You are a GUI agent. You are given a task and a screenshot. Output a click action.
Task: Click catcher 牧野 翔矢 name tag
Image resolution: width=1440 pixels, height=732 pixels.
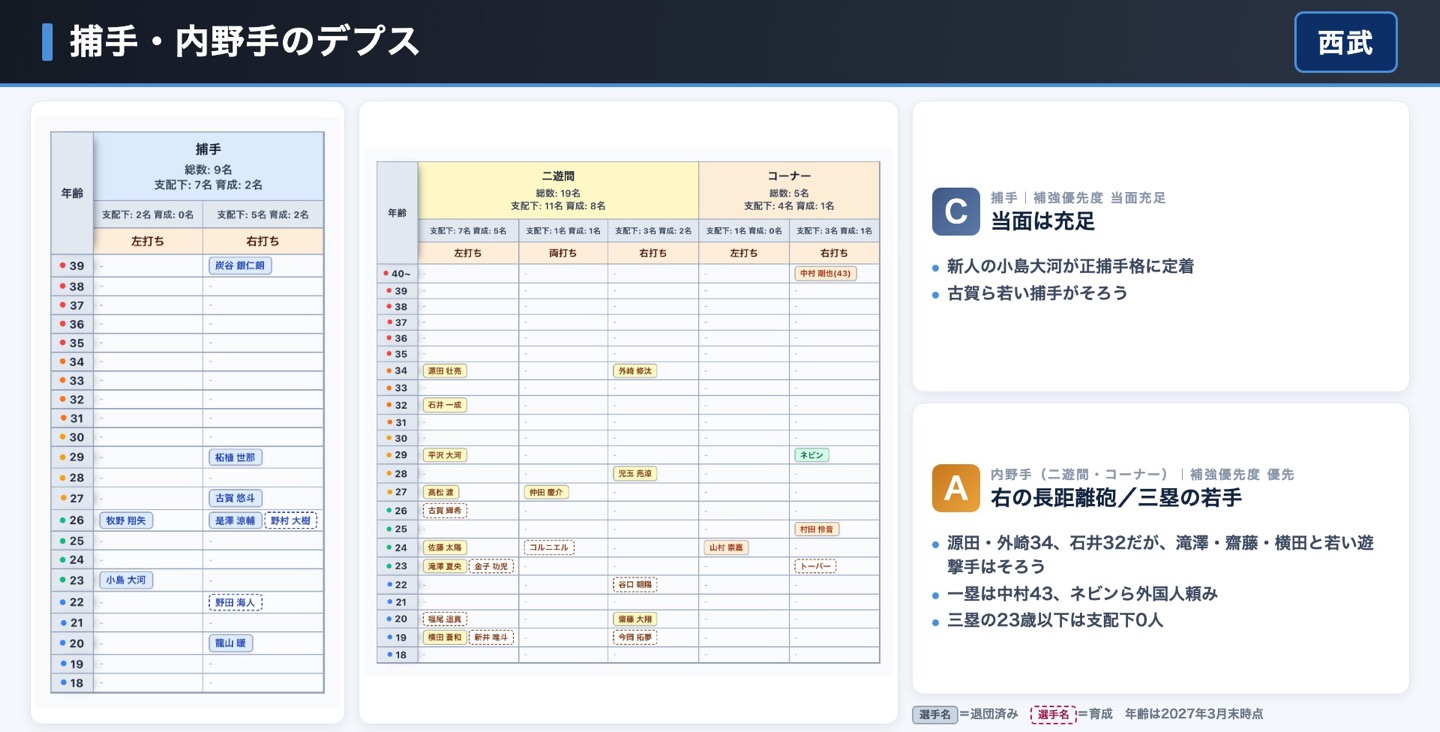(126, 520)
